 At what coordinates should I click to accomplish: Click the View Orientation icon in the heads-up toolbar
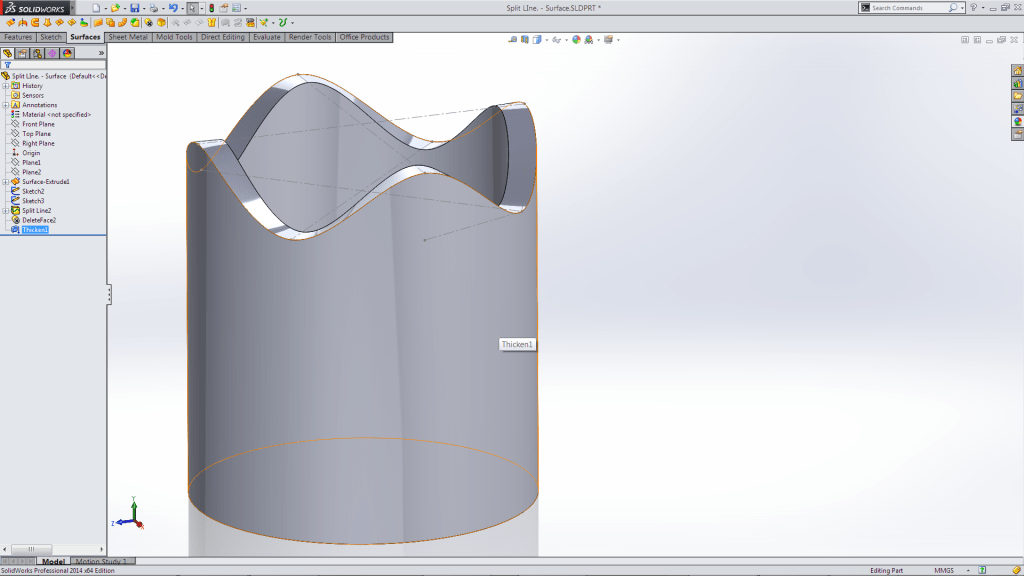pyautogui.click(x=537, y=42)
